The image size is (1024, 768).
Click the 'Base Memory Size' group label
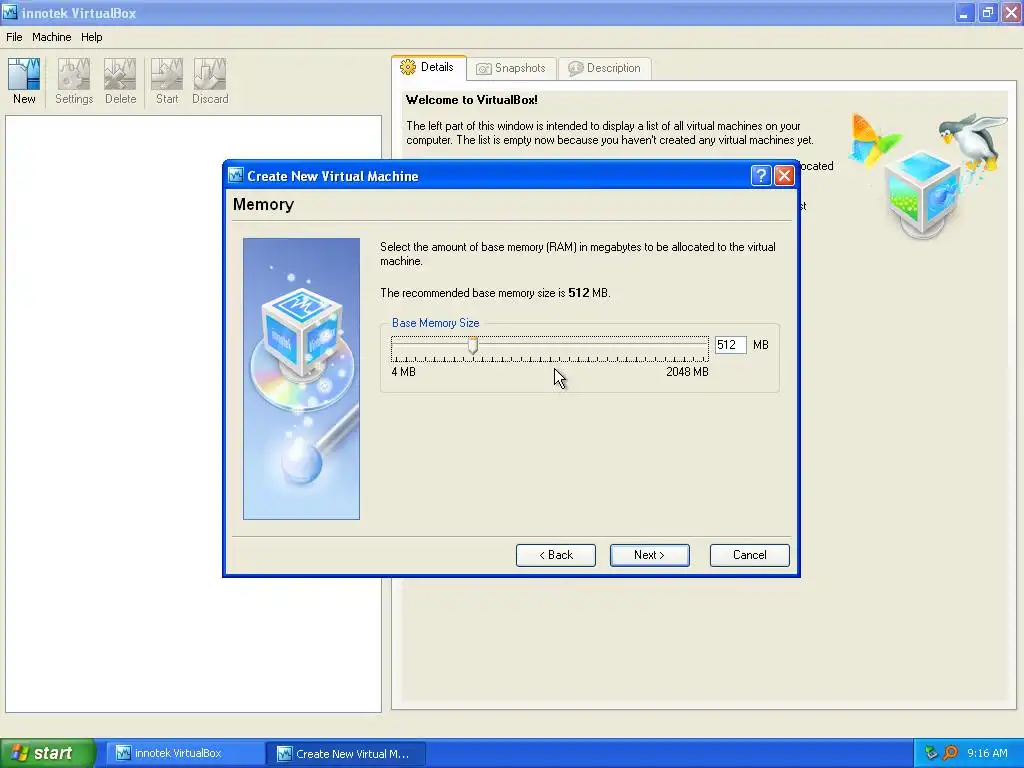coord(435,323)
